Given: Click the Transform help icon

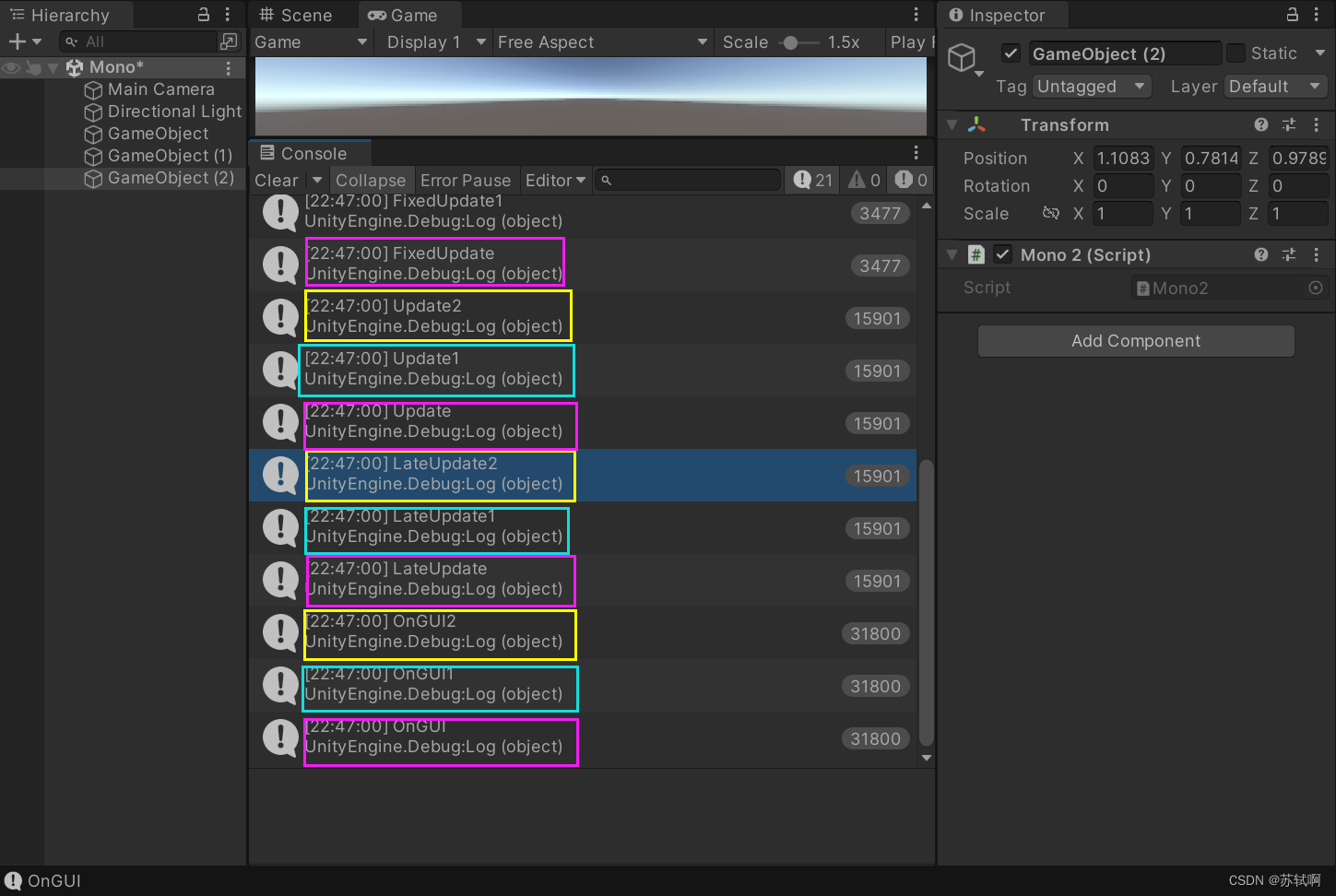Looking at the screenshot, I should [1261, 124].
